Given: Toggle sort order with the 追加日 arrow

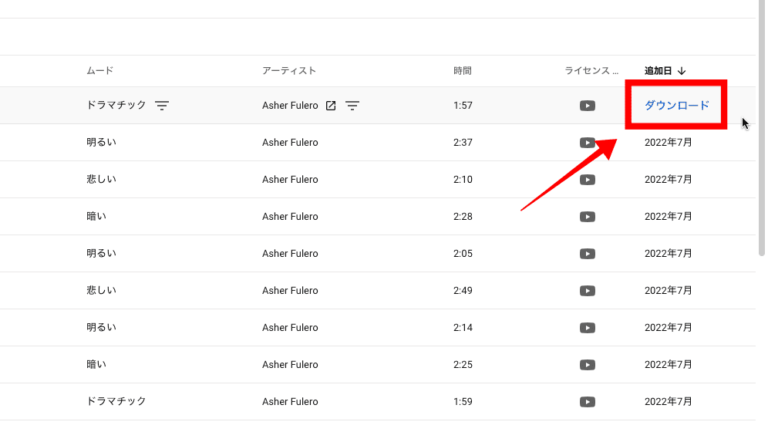Looking at the screenshot, I should (x=682, y=71).
